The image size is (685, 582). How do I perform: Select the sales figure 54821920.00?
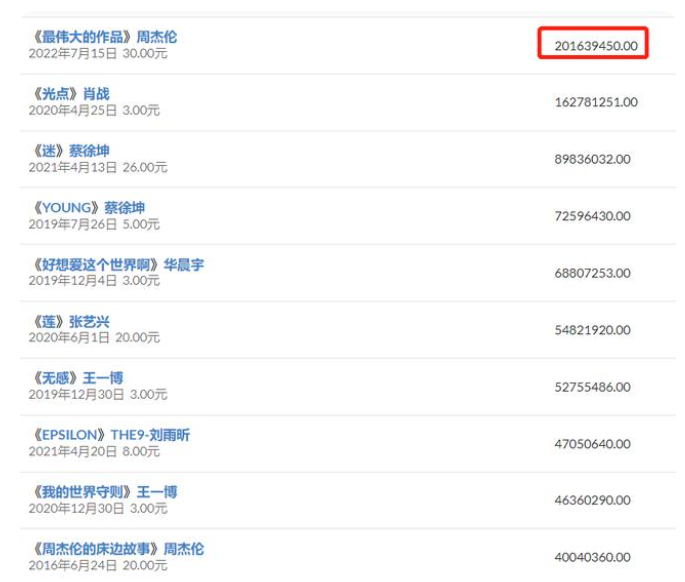point(592,330)
